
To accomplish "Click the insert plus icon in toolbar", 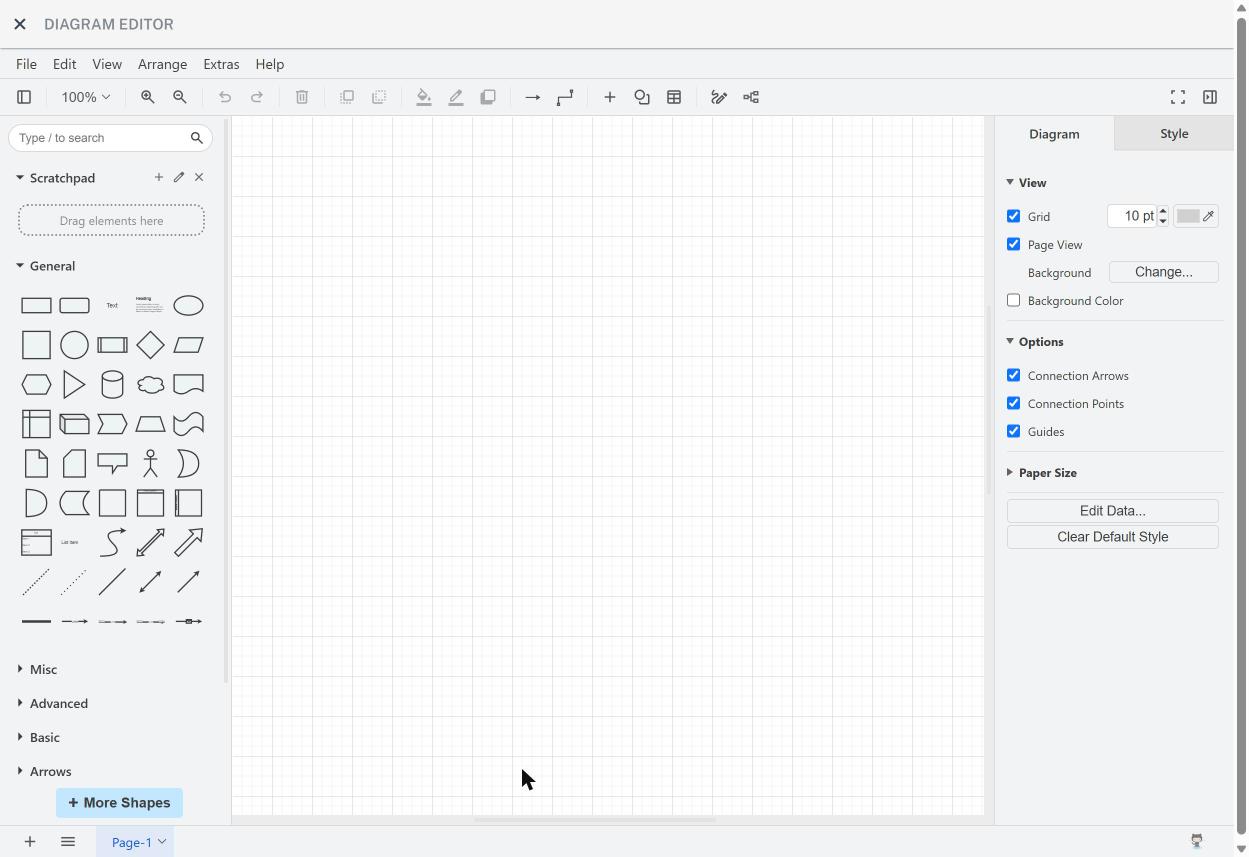I will click(x=610, y=97).
